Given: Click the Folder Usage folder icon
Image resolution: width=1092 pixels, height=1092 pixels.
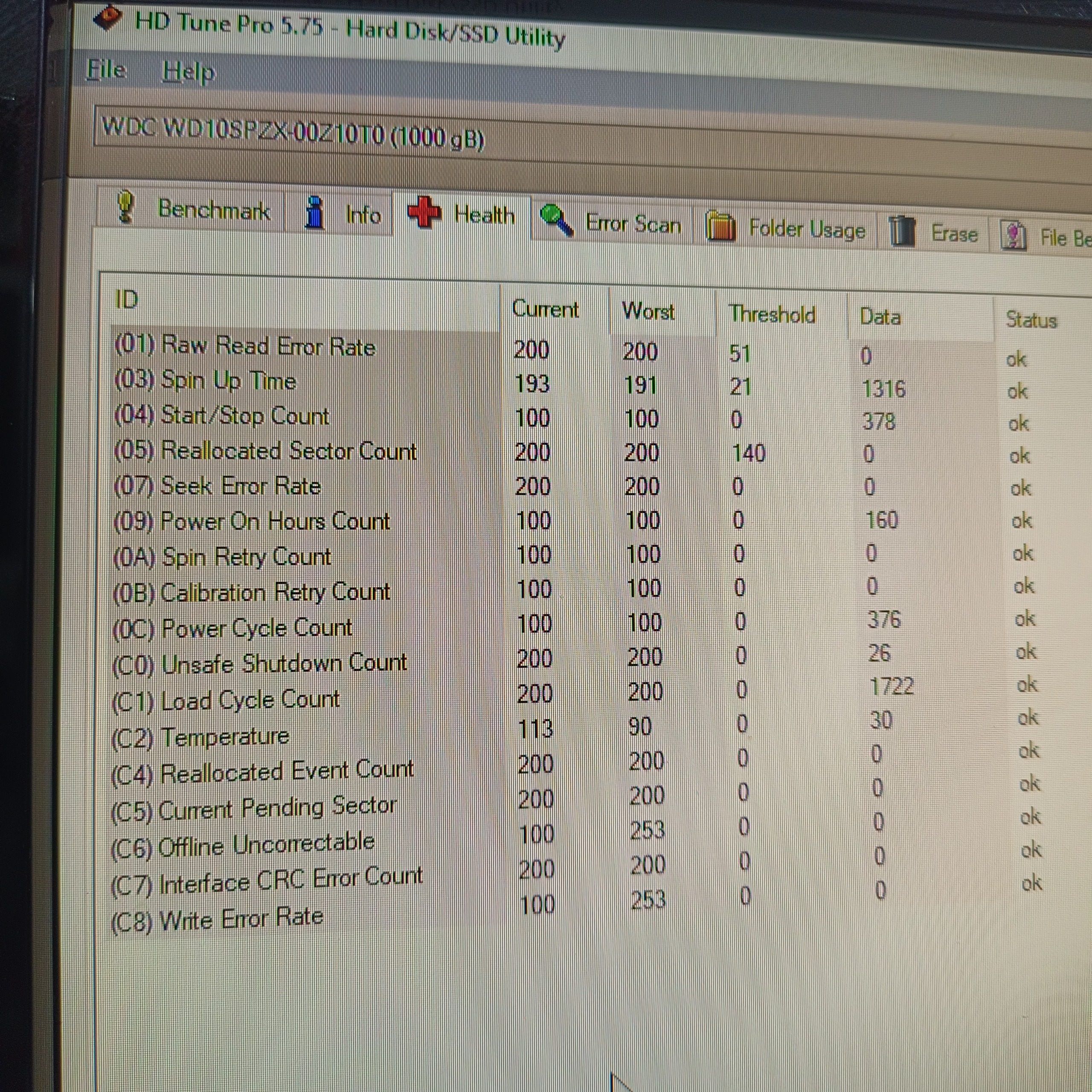Looking at the screenshot, I should [720, 226].
